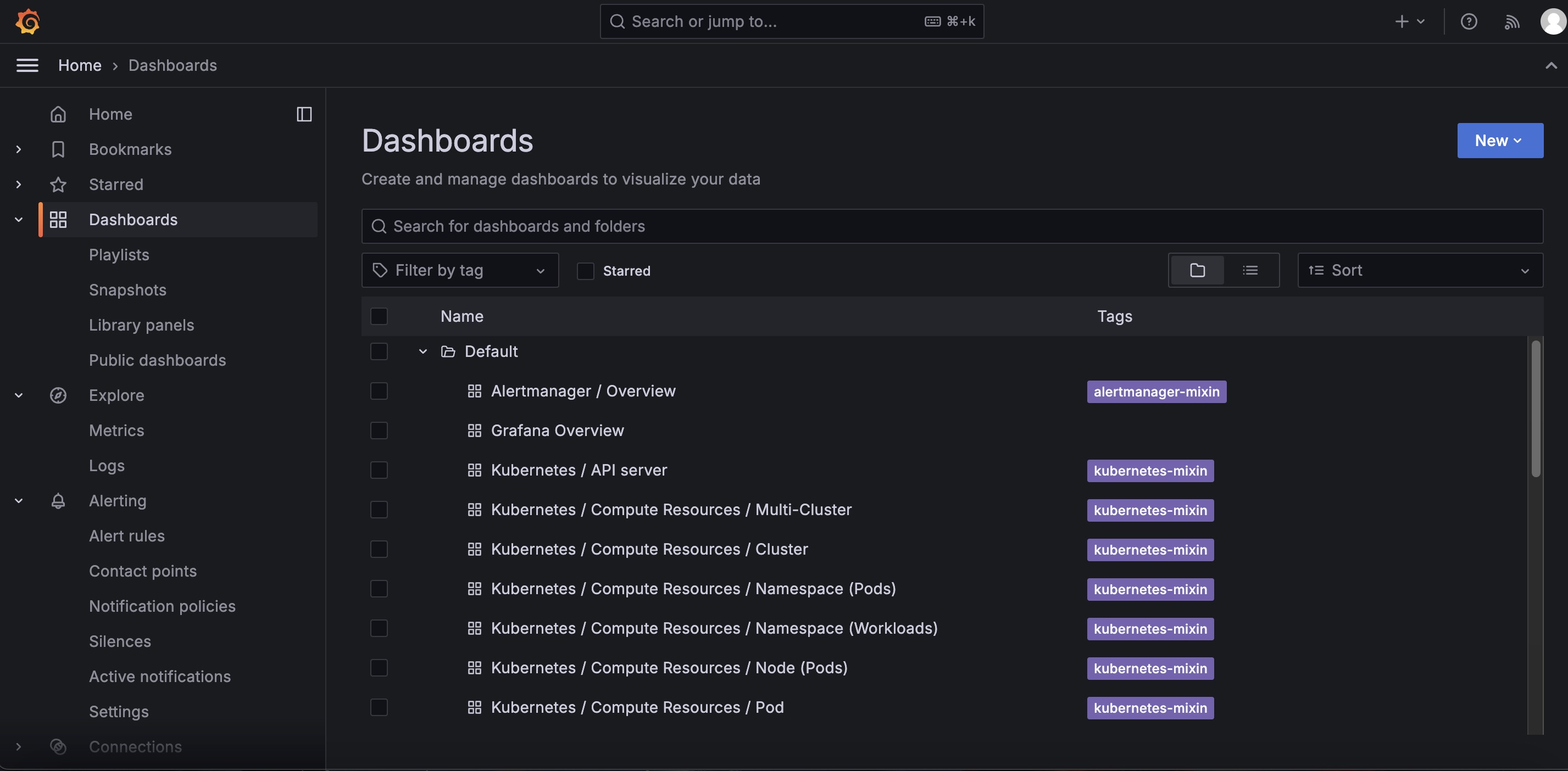Viewport: 1568px width, 771px height.
Task: Open the news feed RSS icon
Action: [x=1512, y=21]
